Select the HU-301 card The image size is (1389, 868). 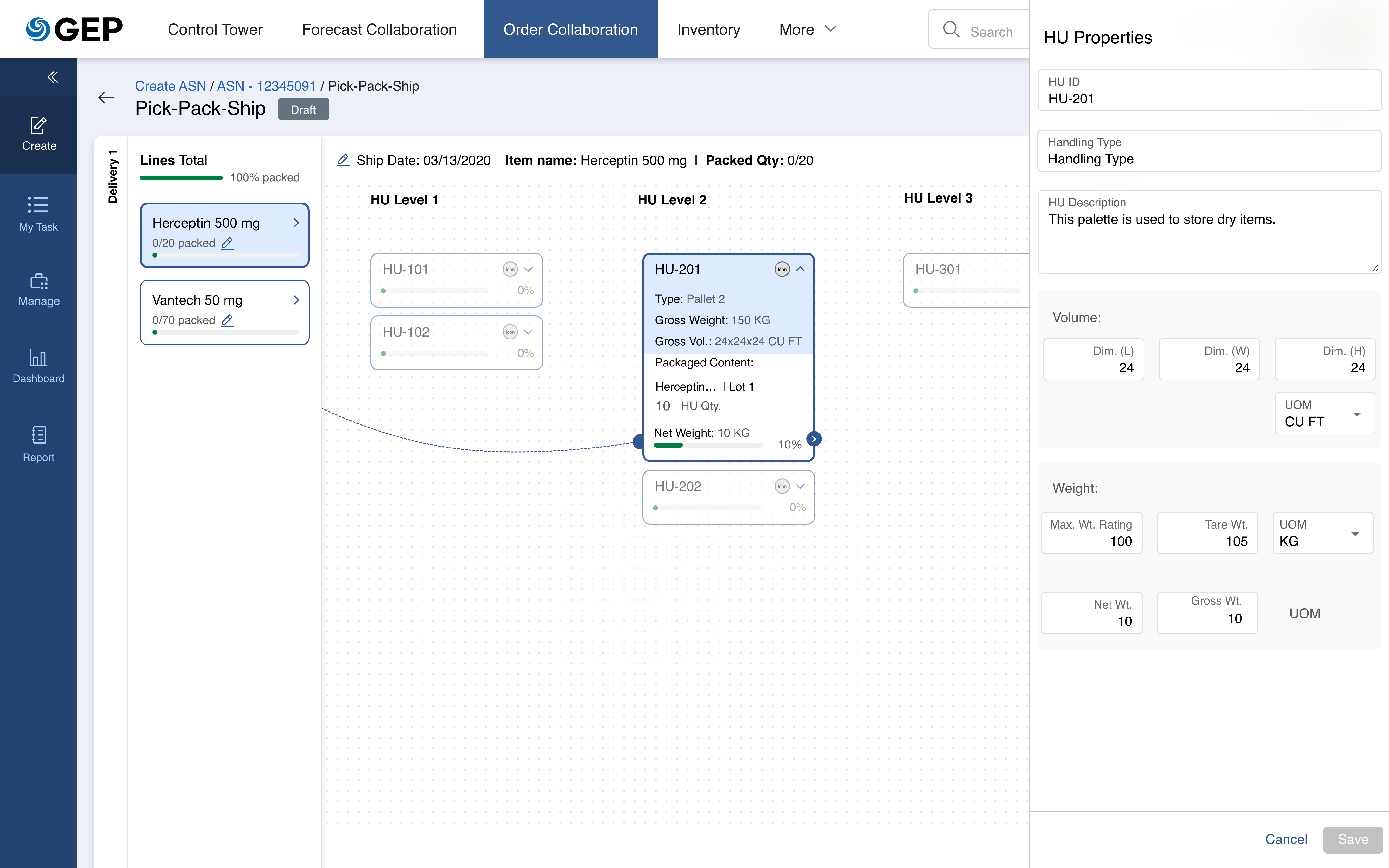[x=966, y=280]
